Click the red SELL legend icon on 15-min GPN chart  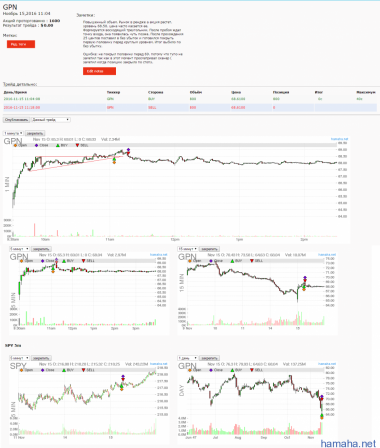pyautogui.click(x=252, y=261)
